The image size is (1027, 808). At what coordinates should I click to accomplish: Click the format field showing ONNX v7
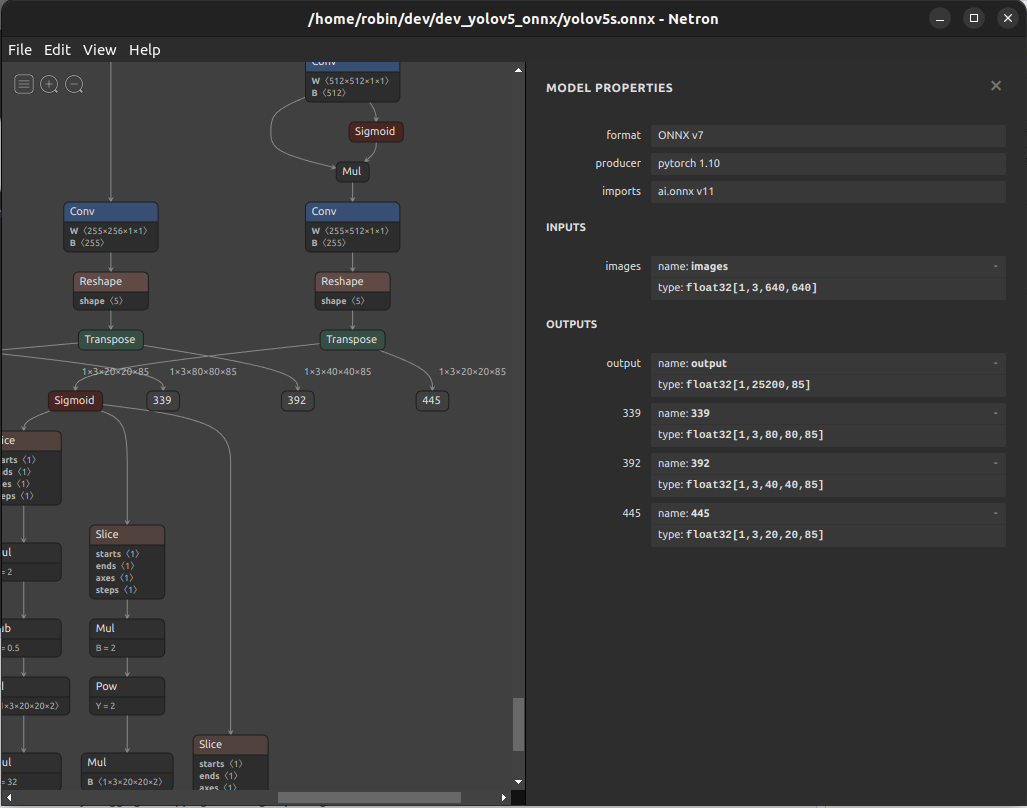[828, 136]
